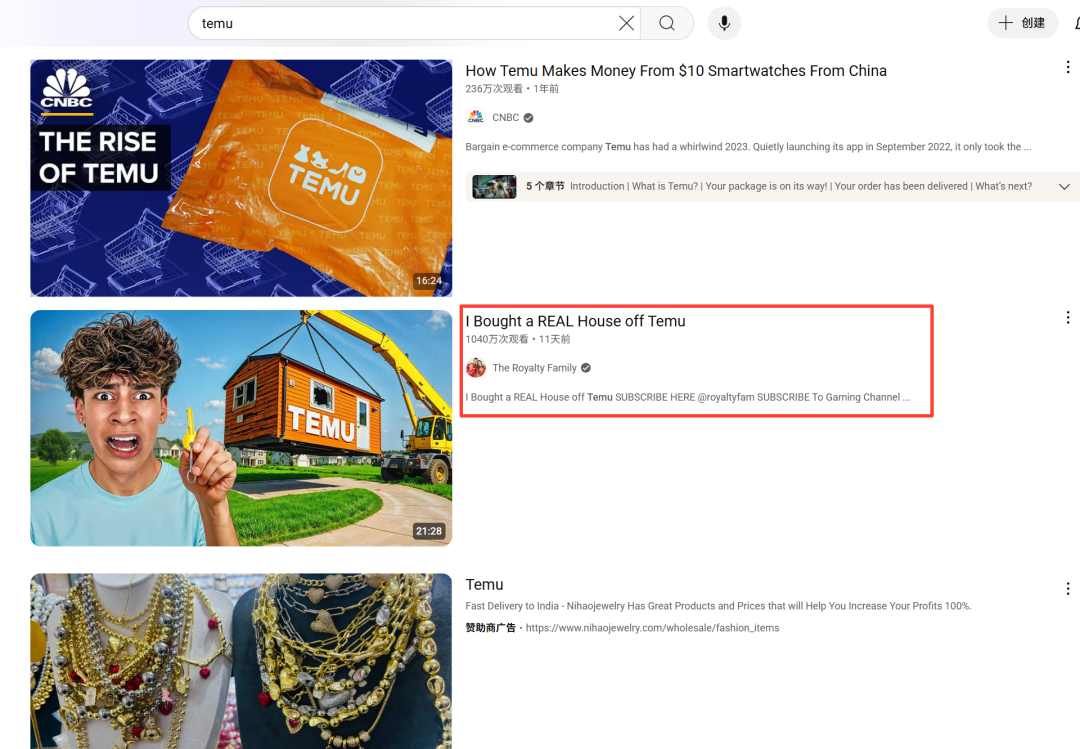This screenshot has width=1080, height=749.
Task: Clear the search box with the X icon
Action: click(626, 23)
